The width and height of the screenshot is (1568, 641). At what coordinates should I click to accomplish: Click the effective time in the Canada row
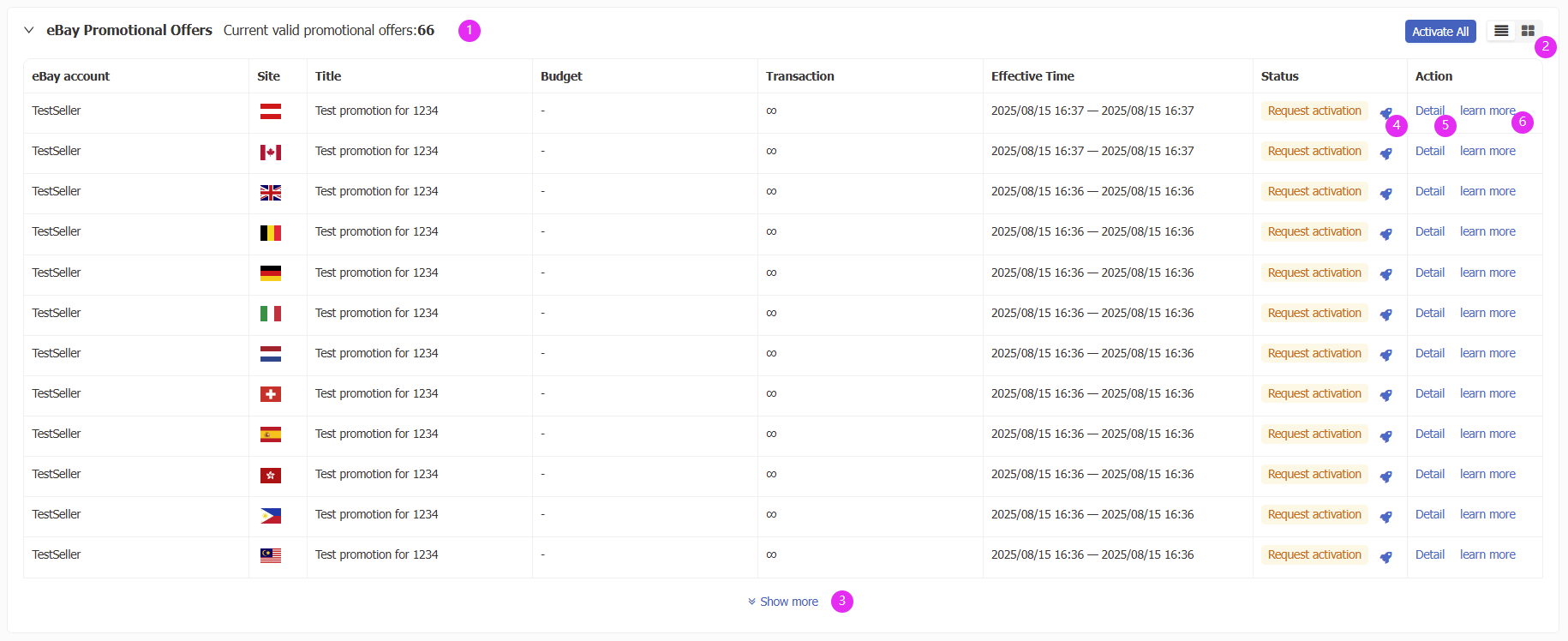(1092, 151)
